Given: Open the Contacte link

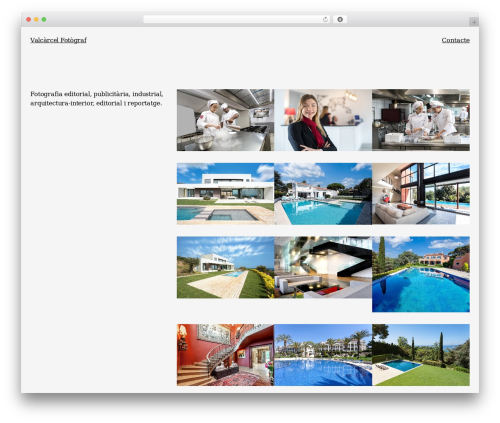Looking at the screenshot, I should pos(455,40).
